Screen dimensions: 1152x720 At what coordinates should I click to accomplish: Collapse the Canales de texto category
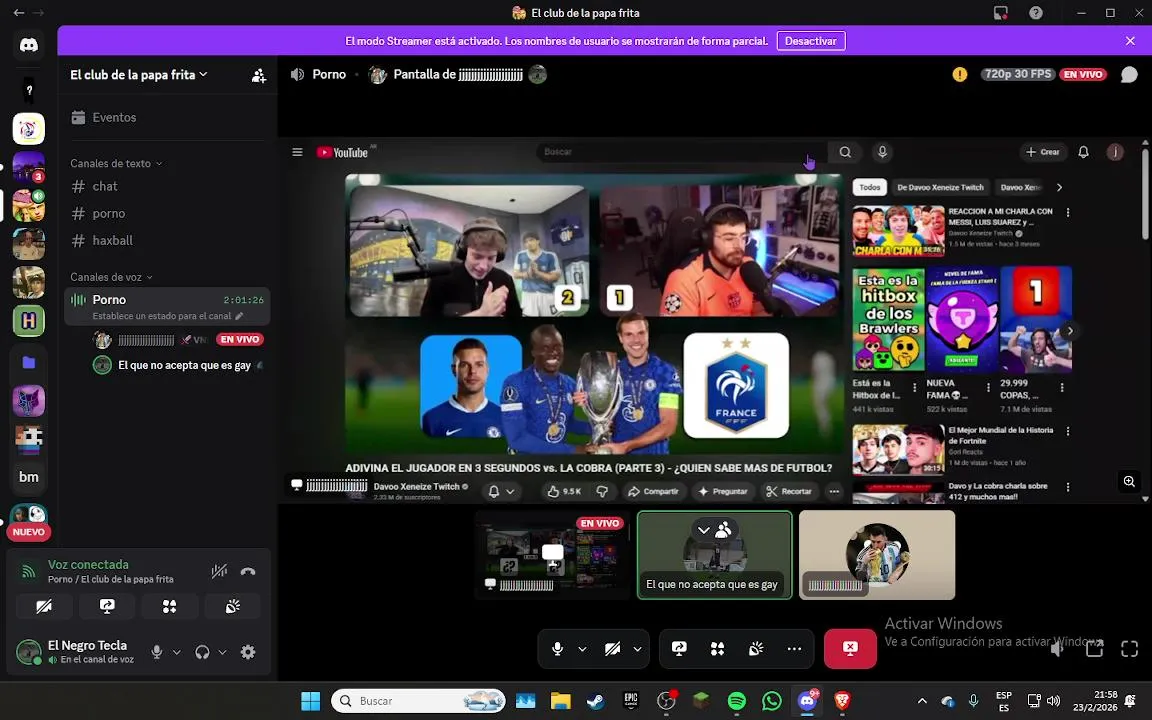pyautogui.click(x=115, y=163)
